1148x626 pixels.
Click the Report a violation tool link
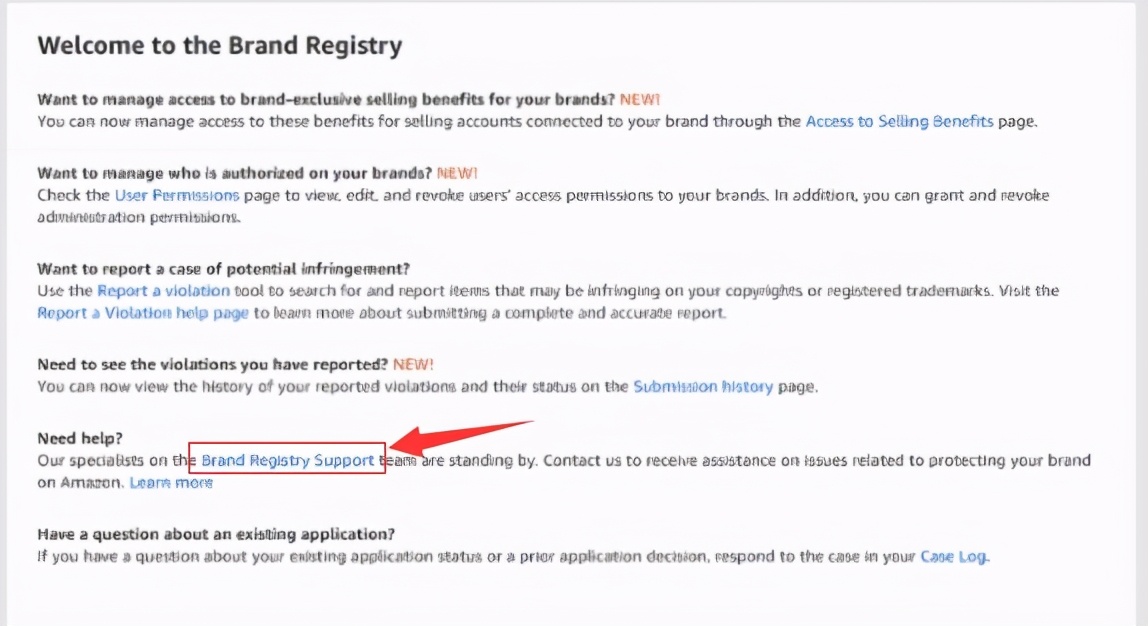[163, 291]
